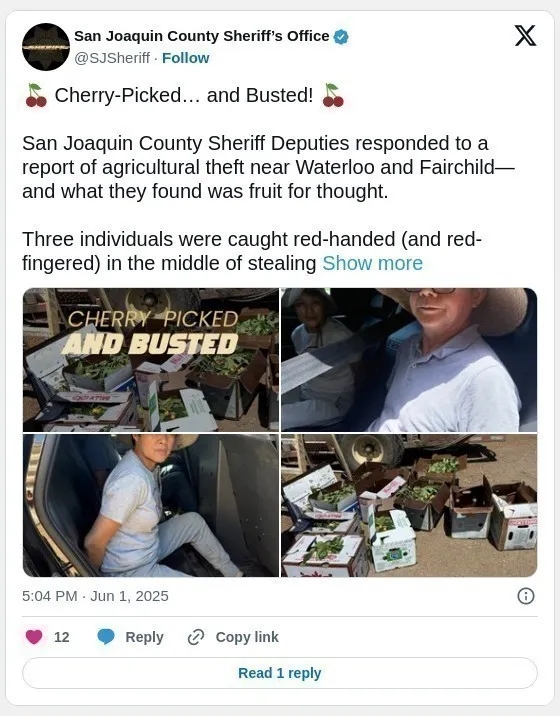
Task: Click the first cherry emoji
Action: [36, 95]
